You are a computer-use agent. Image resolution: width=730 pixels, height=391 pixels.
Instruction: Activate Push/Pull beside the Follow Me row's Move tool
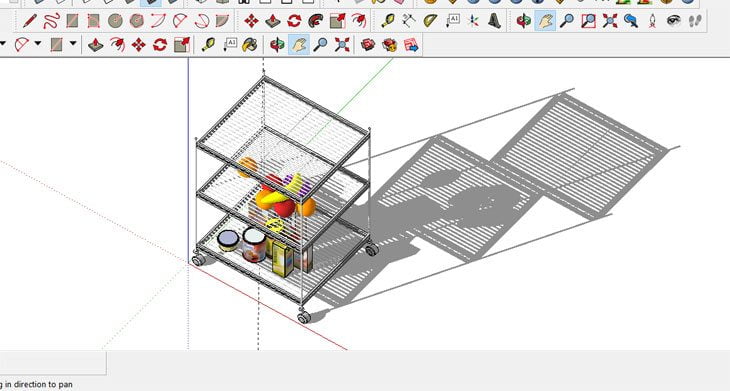[x=273, y=21]
